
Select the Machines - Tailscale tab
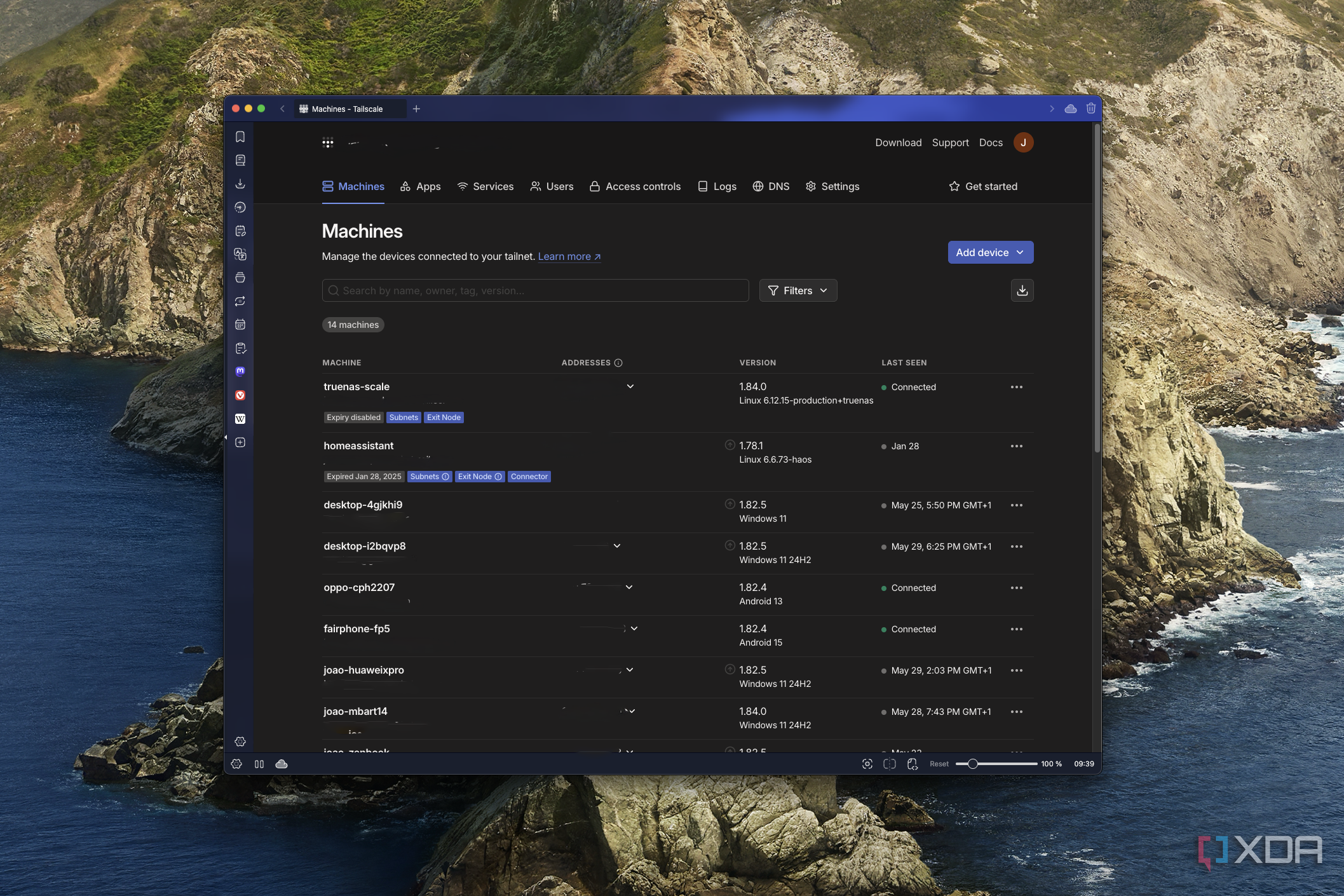point(349,109)
